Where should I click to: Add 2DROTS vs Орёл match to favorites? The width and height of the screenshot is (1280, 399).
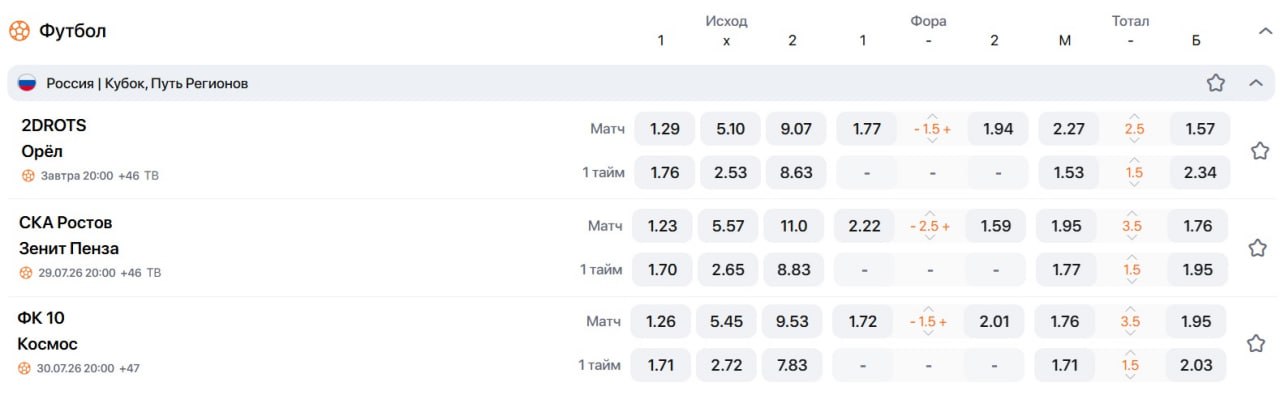pyautogui.click(x=1260, y=151)
